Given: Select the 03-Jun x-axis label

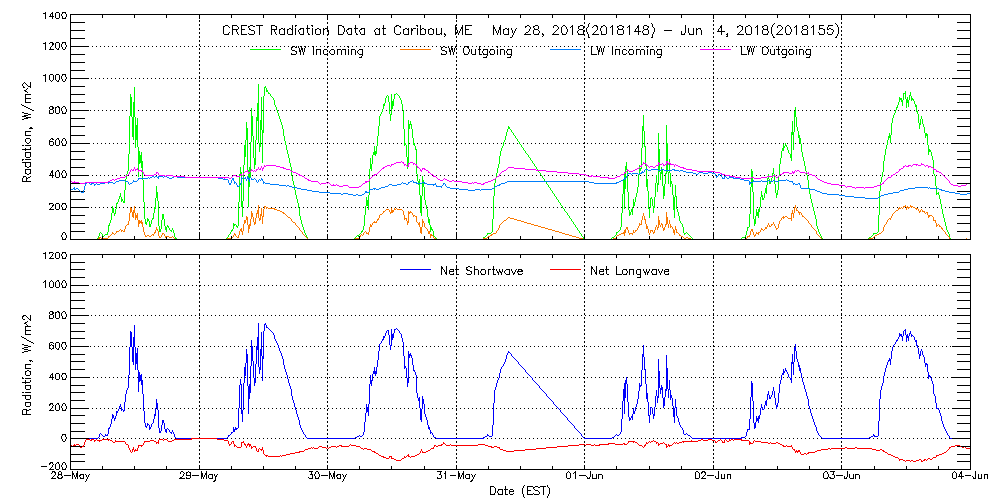Looking at the screenshot, I should click(x=841, y=476).
